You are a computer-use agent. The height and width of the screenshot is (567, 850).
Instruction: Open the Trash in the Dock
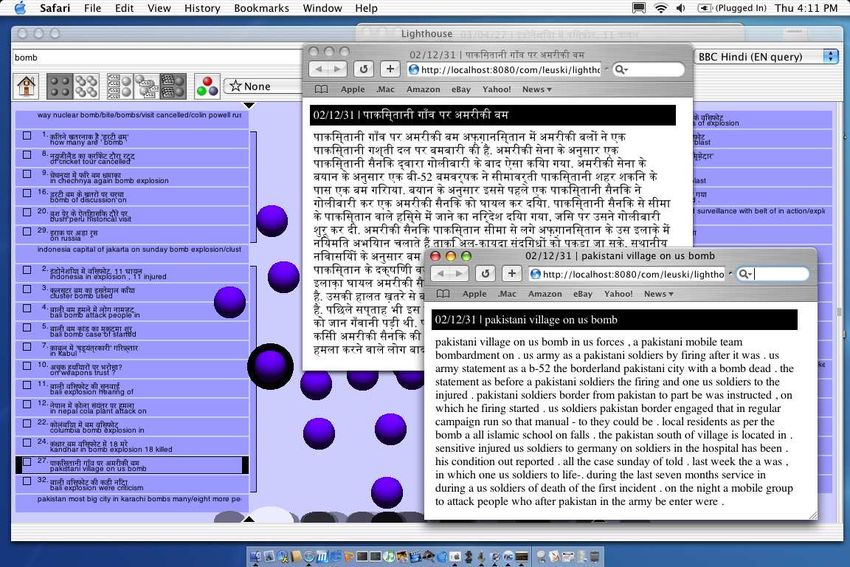click(x=595, y=557)
